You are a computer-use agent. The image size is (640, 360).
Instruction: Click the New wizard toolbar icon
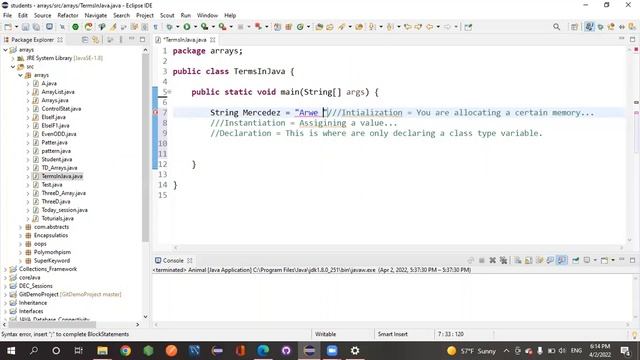point(8,27)
